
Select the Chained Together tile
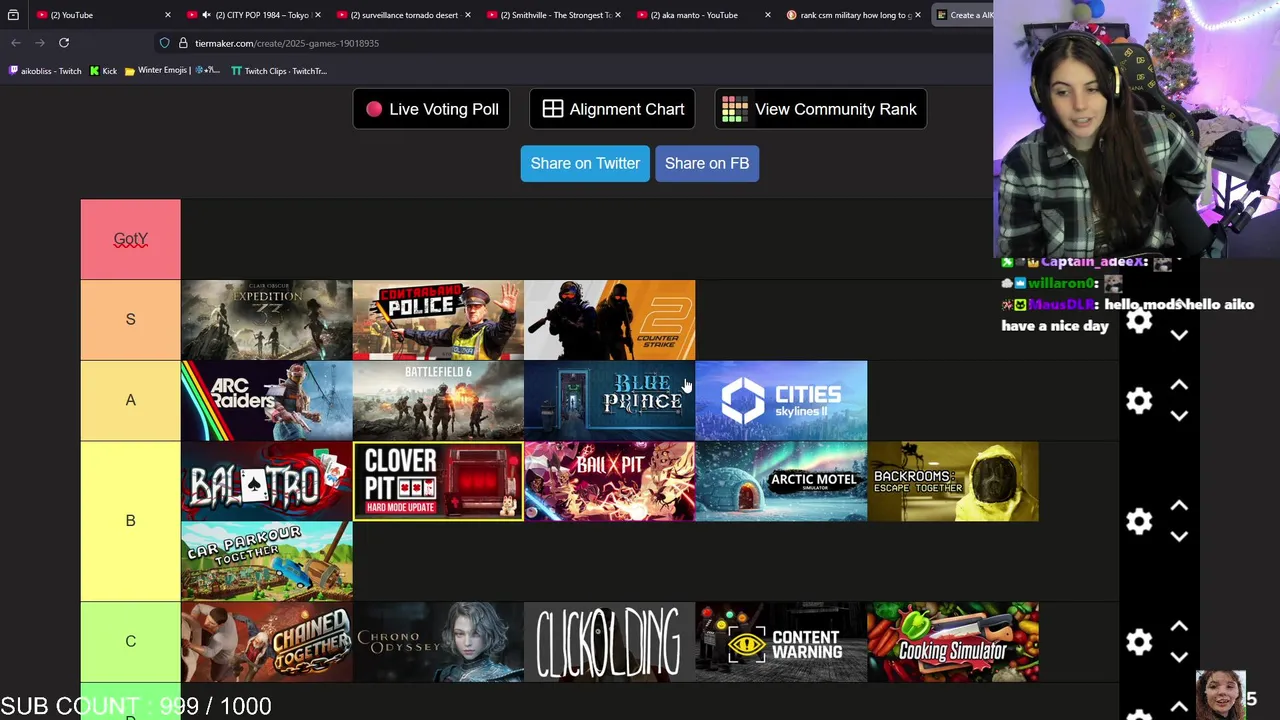267,642
